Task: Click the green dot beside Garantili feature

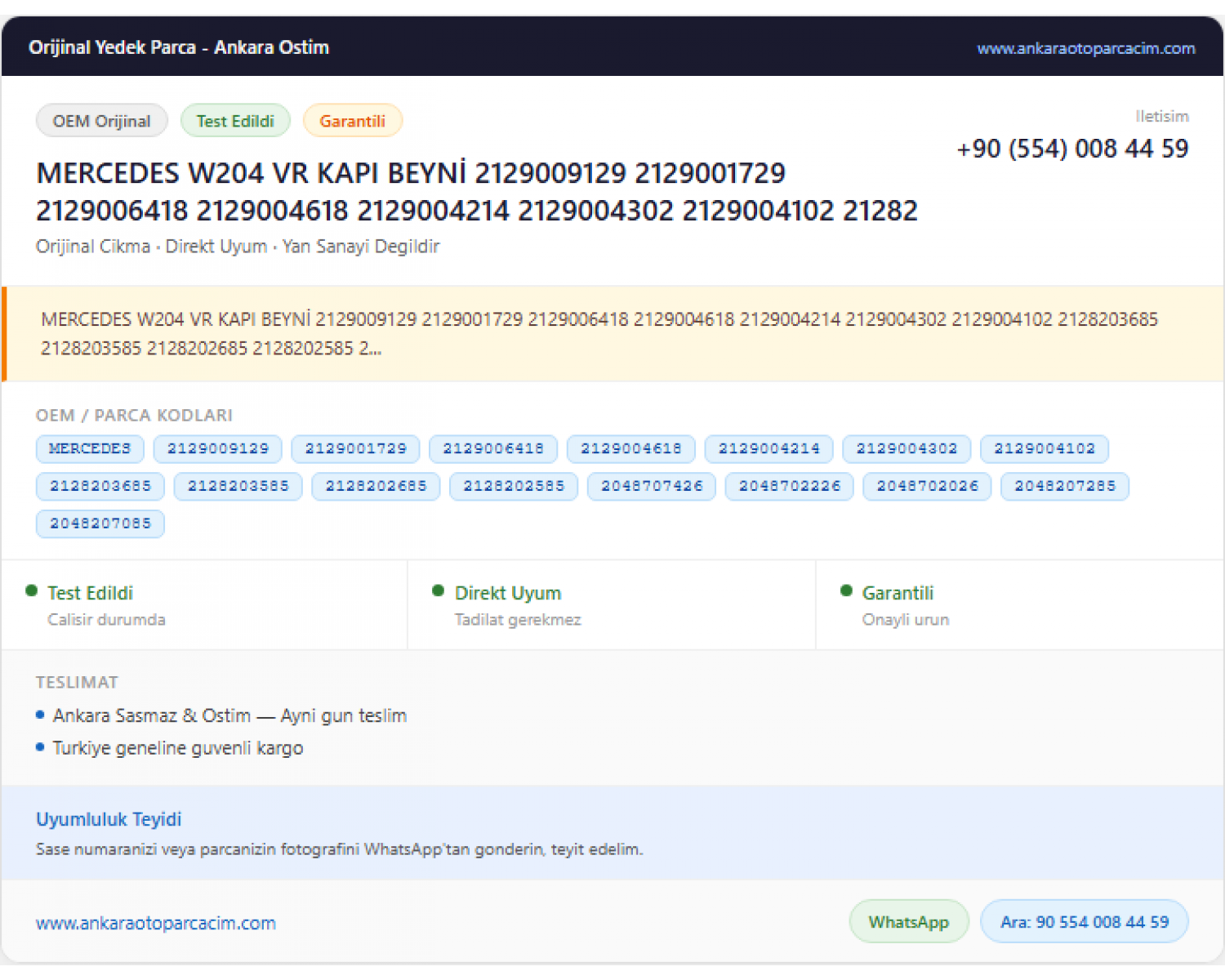Action: 846,590
